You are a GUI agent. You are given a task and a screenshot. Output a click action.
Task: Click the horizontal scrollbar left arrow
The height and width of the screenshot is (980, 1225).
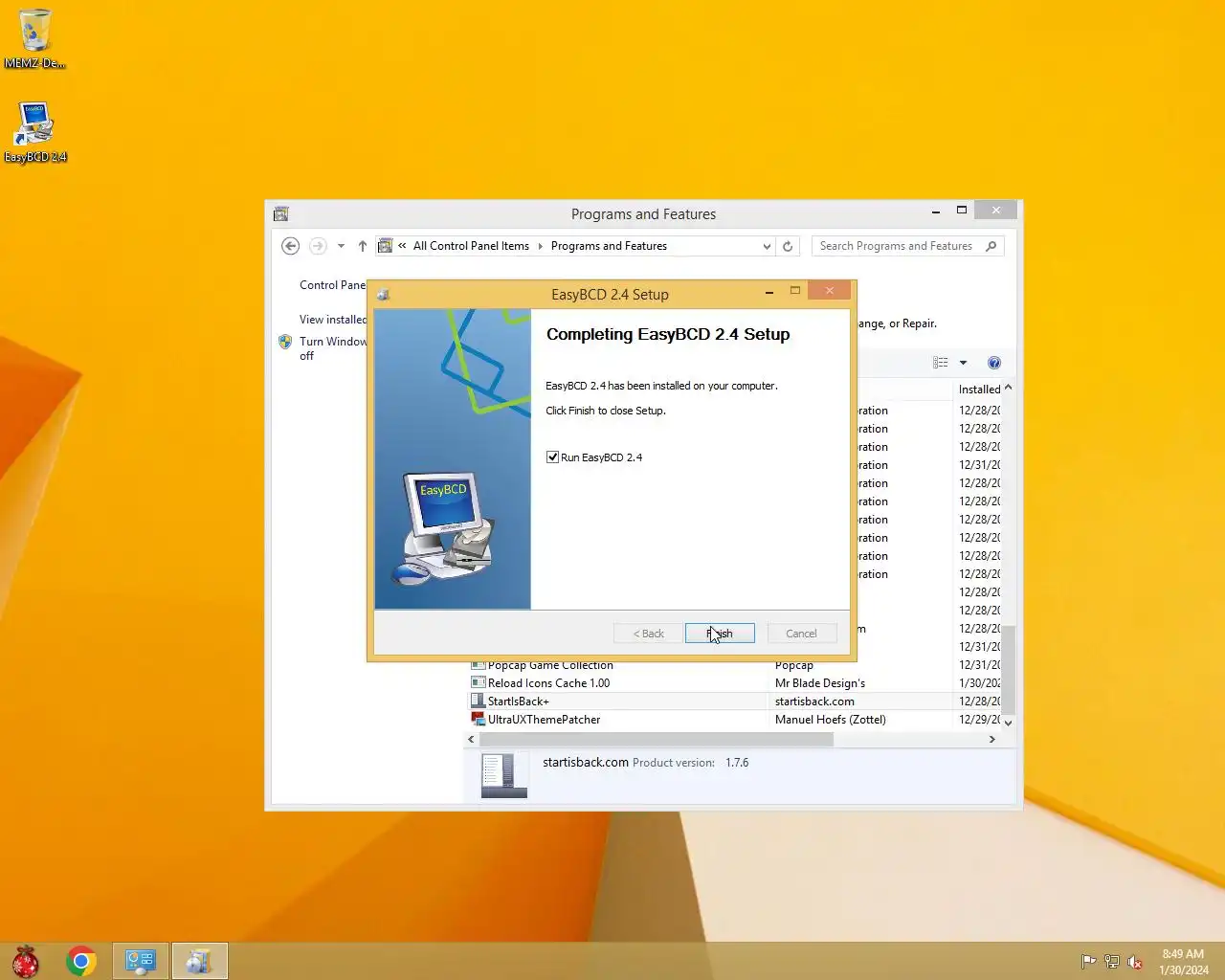pyautogui.click(x=471, y=739)
